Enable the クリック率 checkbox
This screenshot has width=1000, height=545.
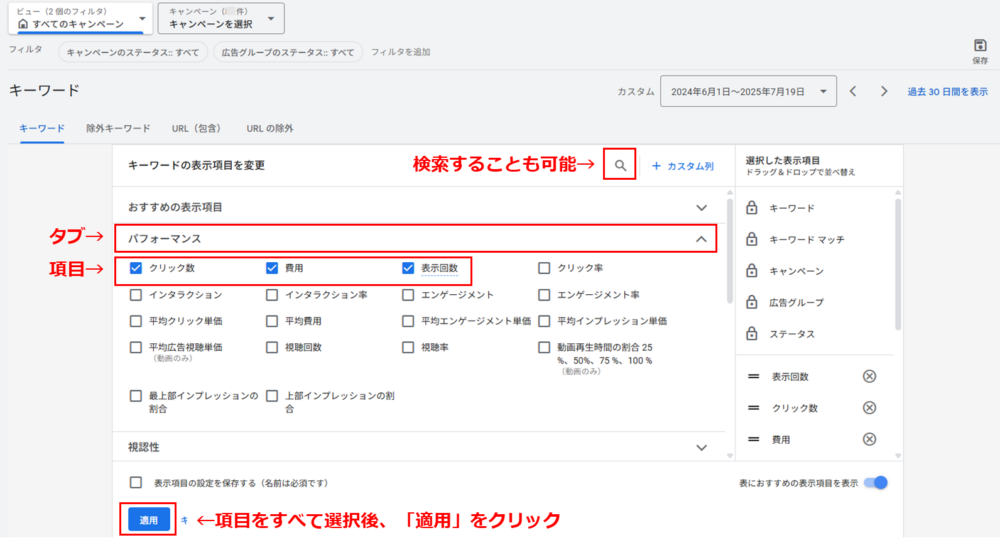(x=544, y=268)
